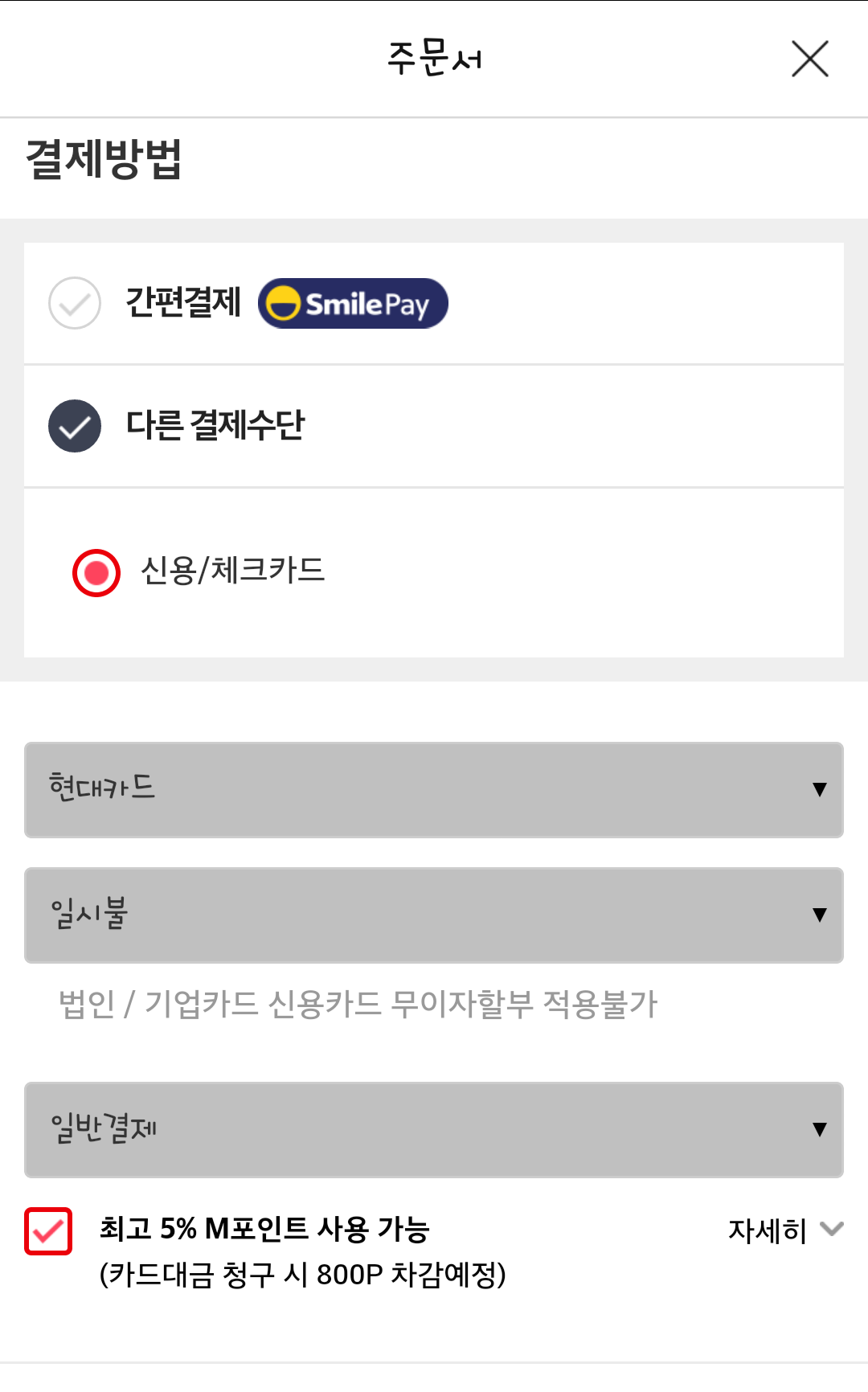Close the 주문서 order form
868x1392 pixels.
(809, 59)
